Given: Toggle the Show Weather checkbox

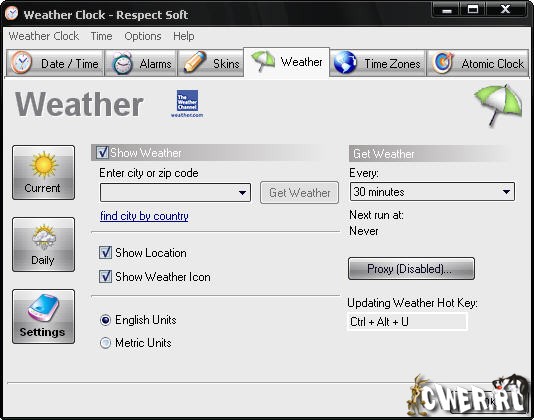Looking at the screenshot, I should (x=102, y=152).
